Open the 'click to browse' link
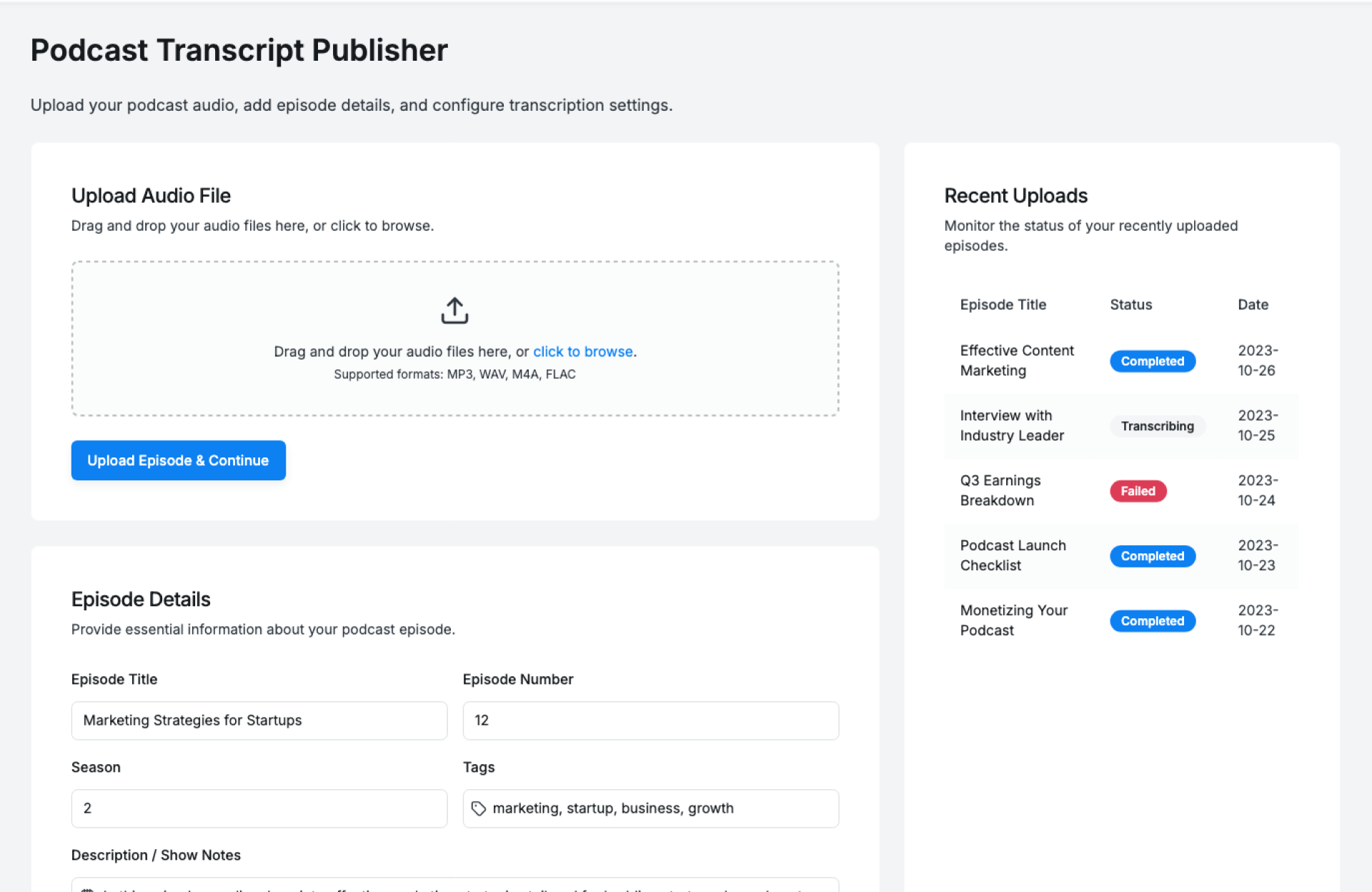The width and height of the screenshot is (1372, 892). click(582, 352)
